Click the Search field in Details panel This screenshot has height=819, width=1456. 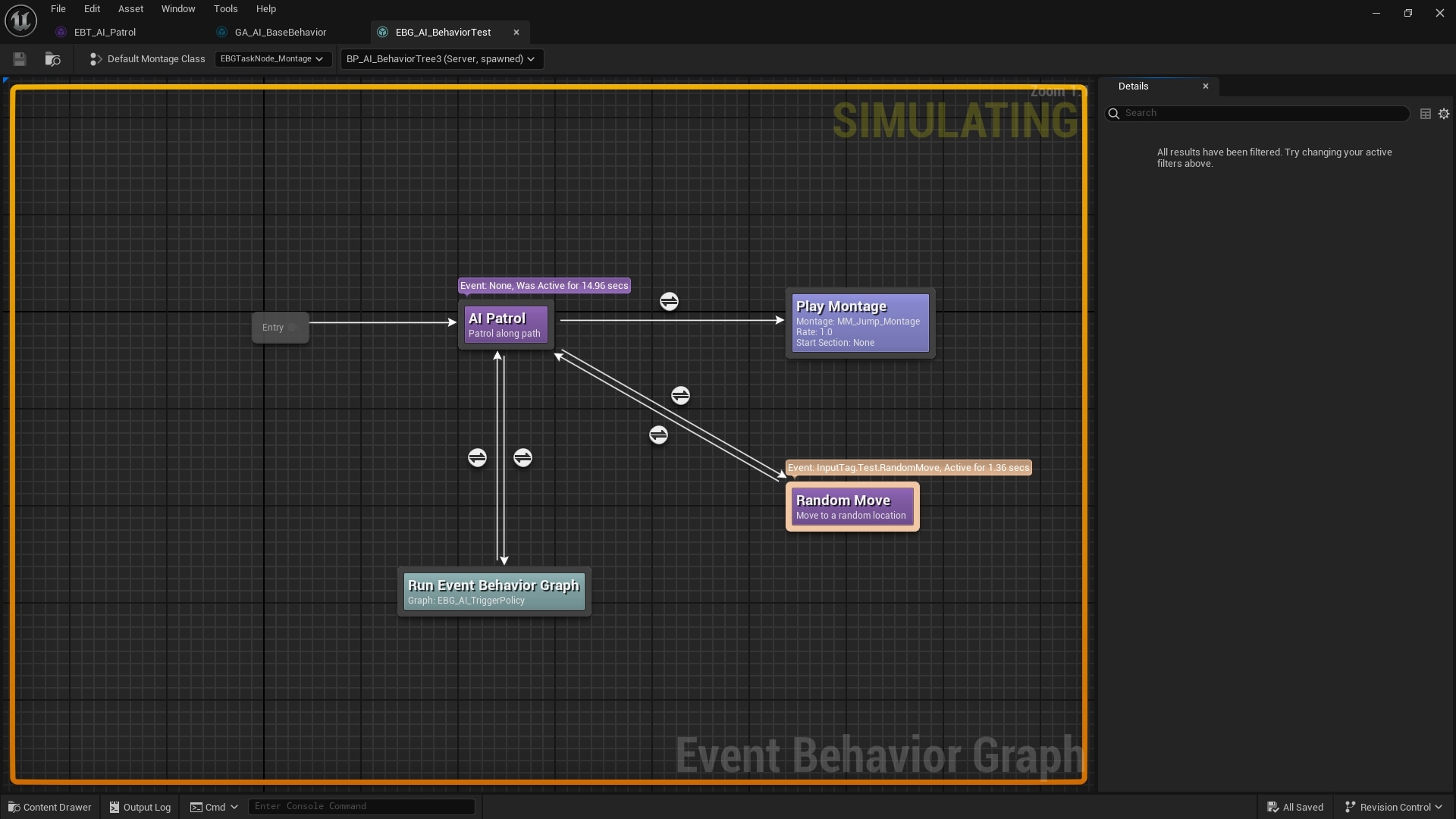tap(1259, 112)
